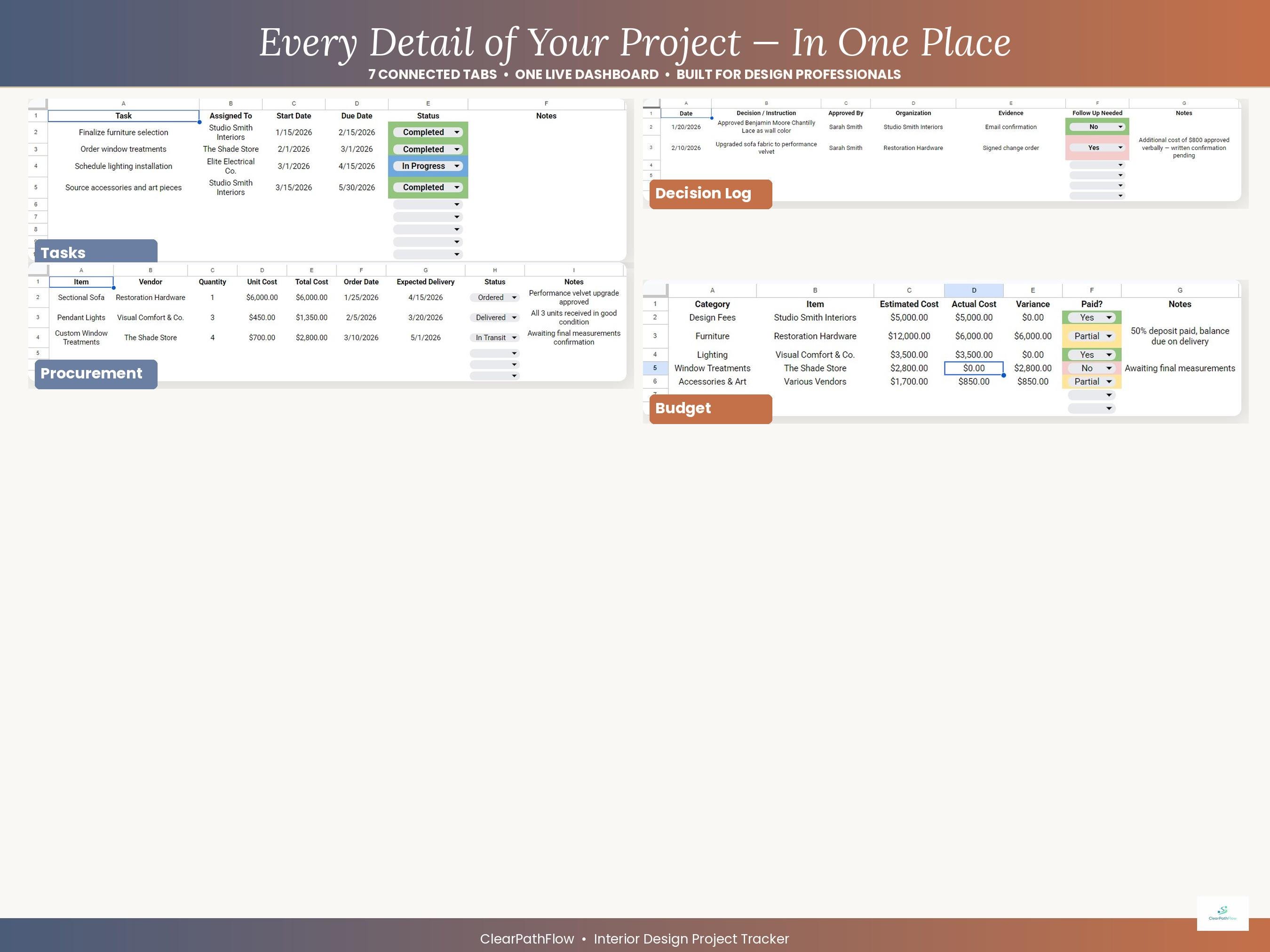Screen dimensions: 1270x952
Task: Open the Follow Up Needed 'Yes' dropdown
Action: [x=1096, y=148]
